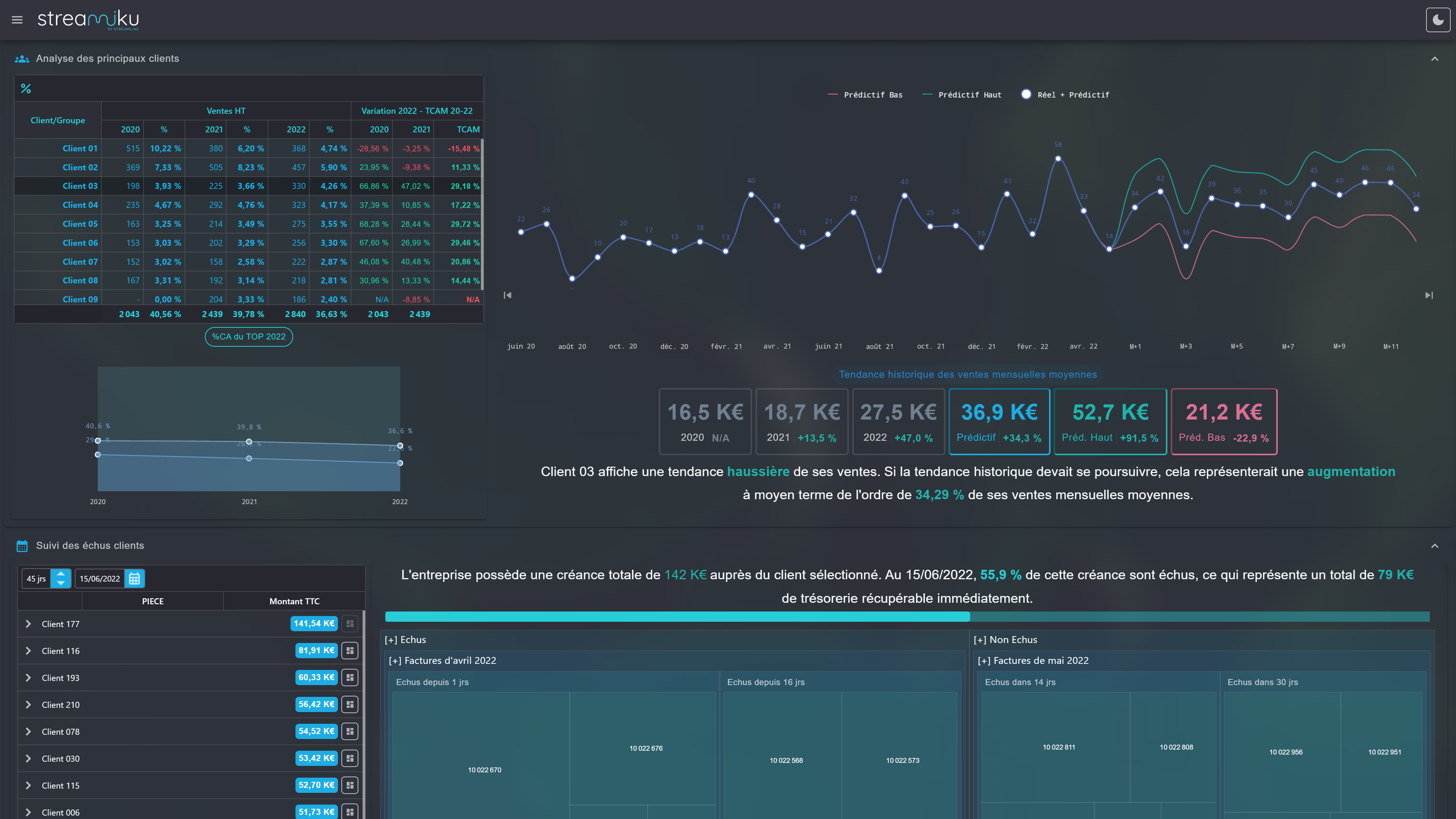Open the hamburger navigation menu
The height and width of the screenshot is (819, 1456).
[17, 20]
